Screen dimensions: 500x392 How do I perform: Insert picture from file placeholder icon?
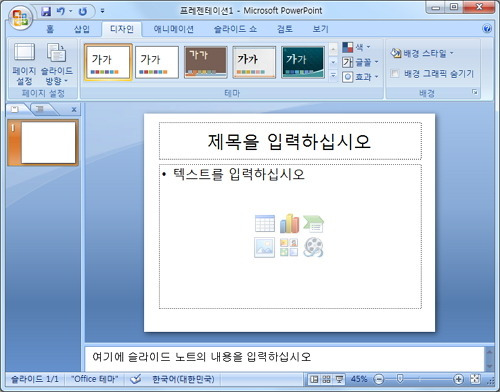tap(264, 247)
